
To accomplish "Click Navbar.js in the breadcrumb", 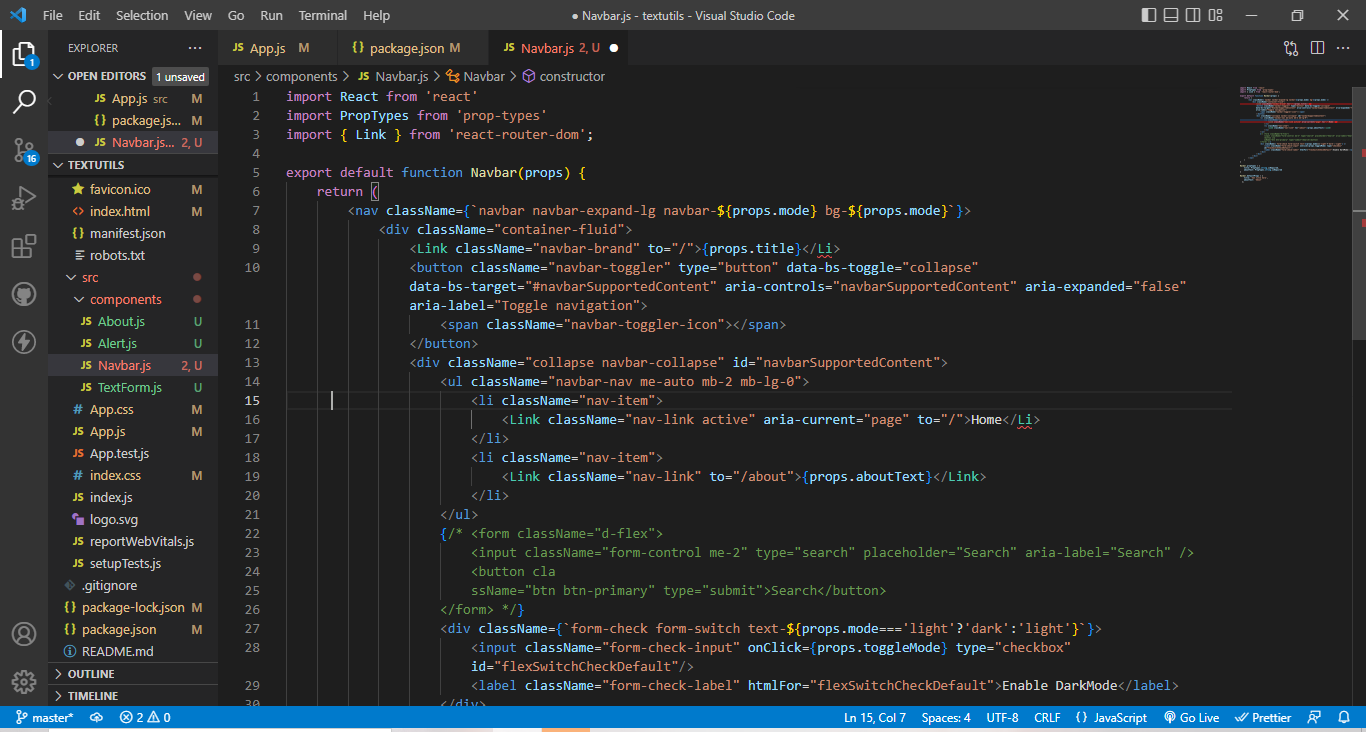I will [393, 76].
